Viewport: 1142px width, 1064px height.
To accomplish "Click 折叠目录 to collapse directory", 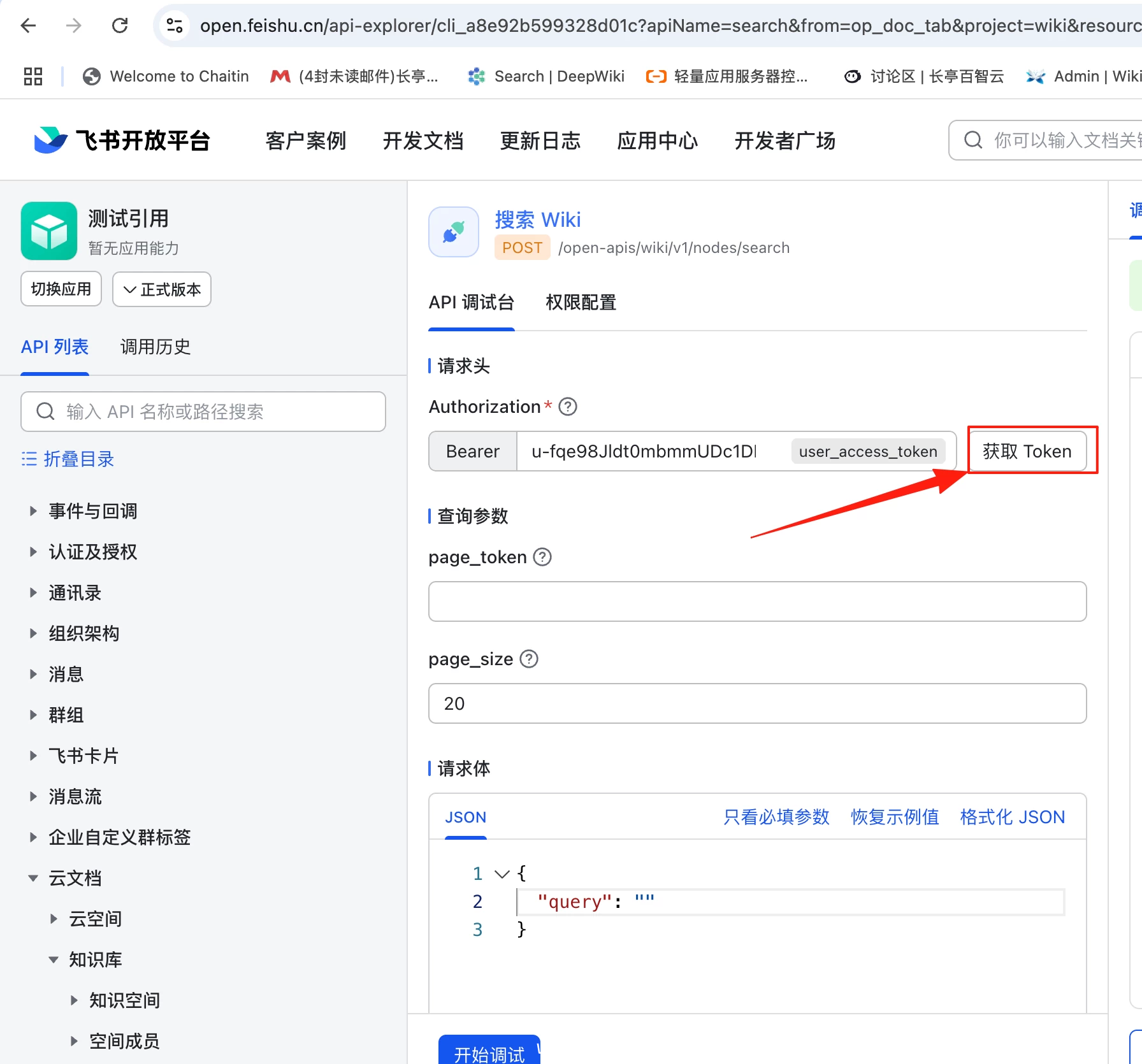I will click(68, 459).
